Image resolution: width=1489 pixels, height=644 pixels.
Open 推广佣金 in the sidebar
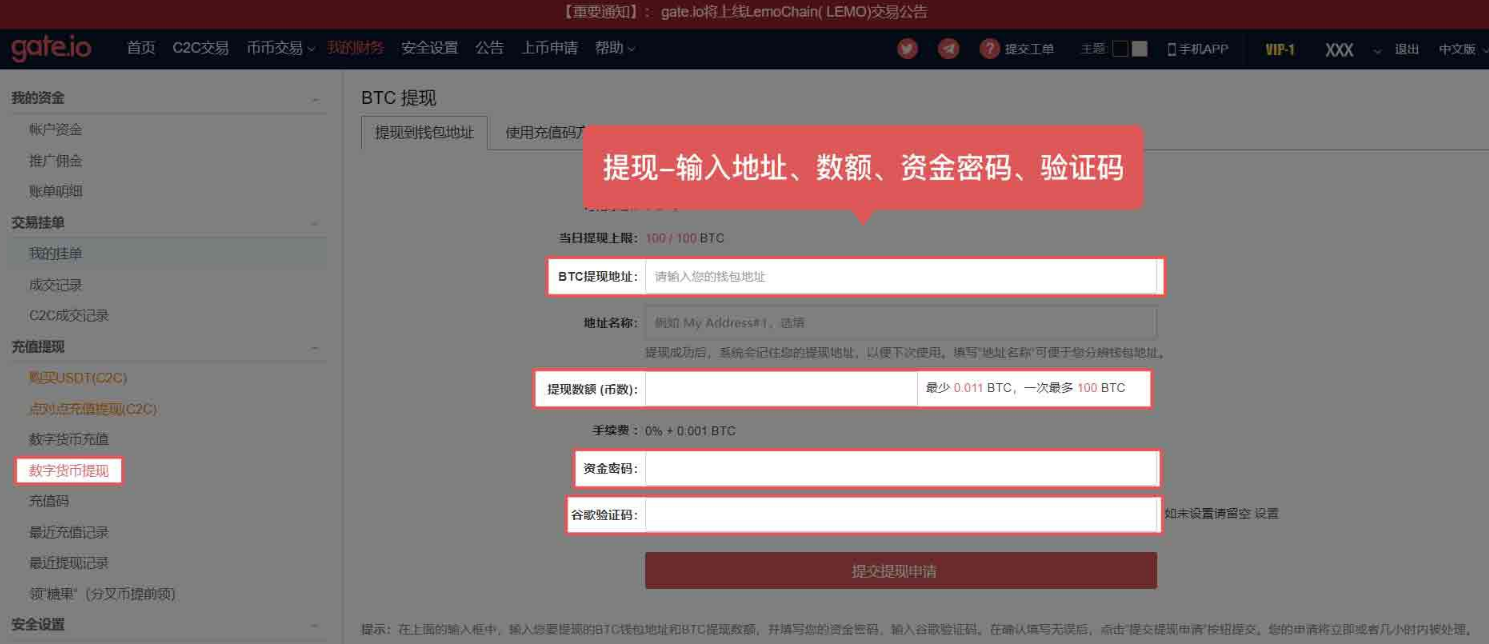[56, 161]
